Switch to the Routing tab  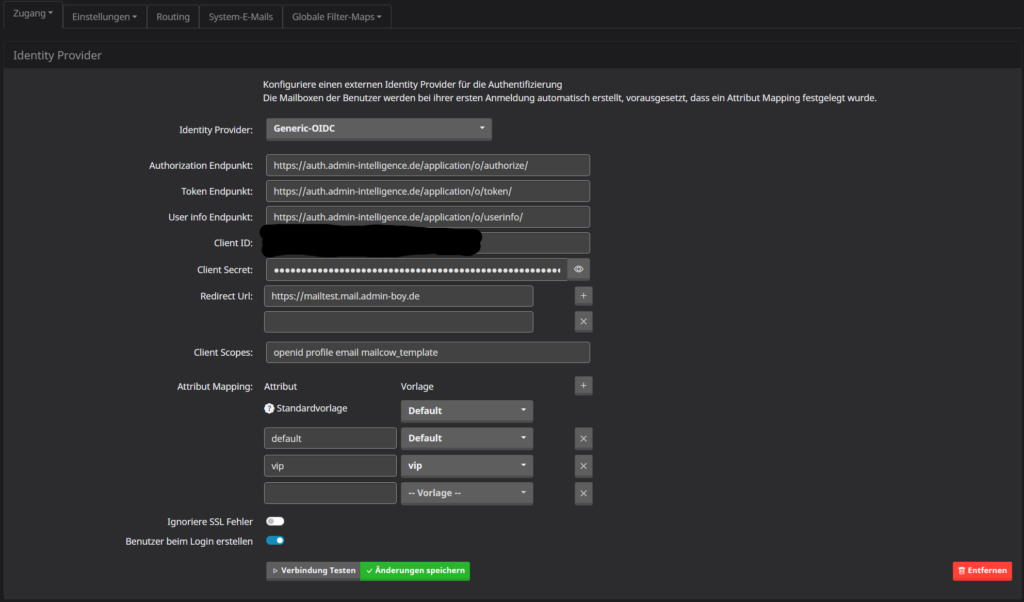[x=173, y=17]
